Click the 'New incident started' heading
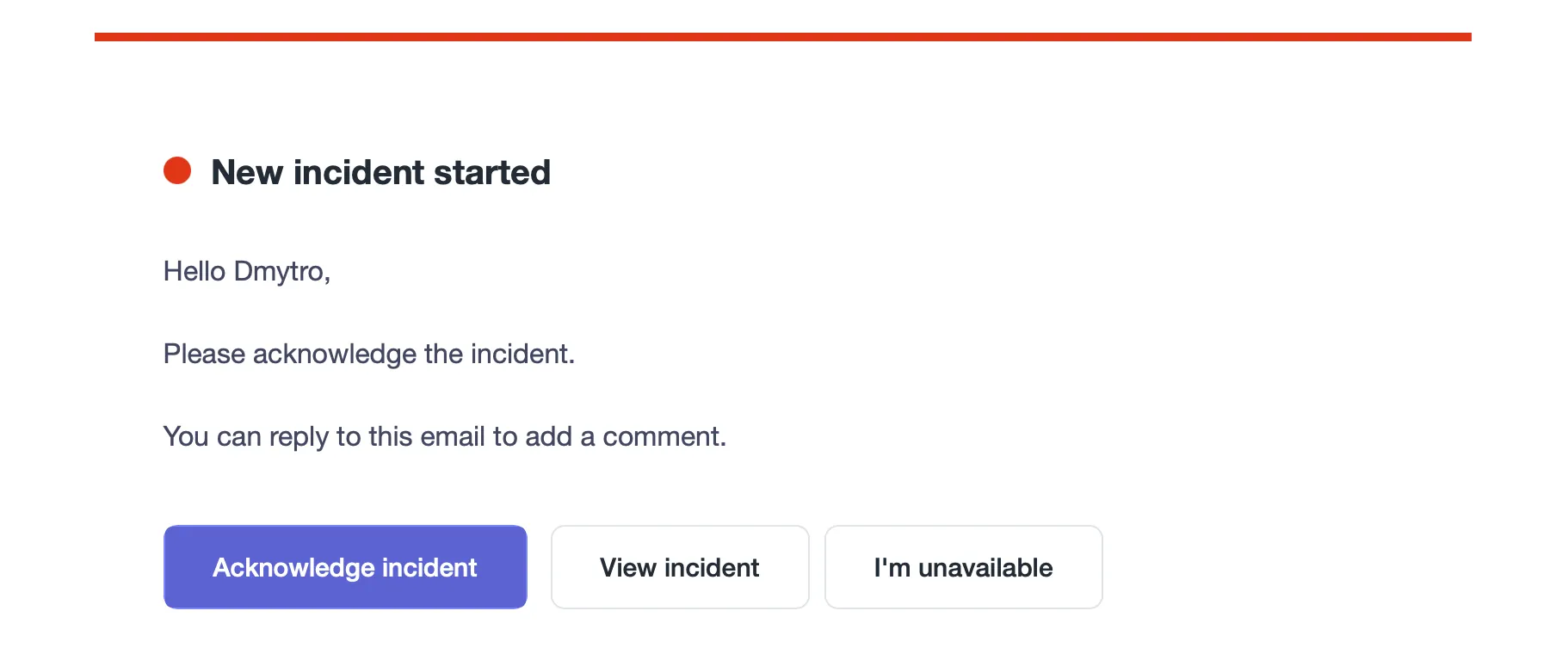The image size is (1568, 654). coord(381,172)
